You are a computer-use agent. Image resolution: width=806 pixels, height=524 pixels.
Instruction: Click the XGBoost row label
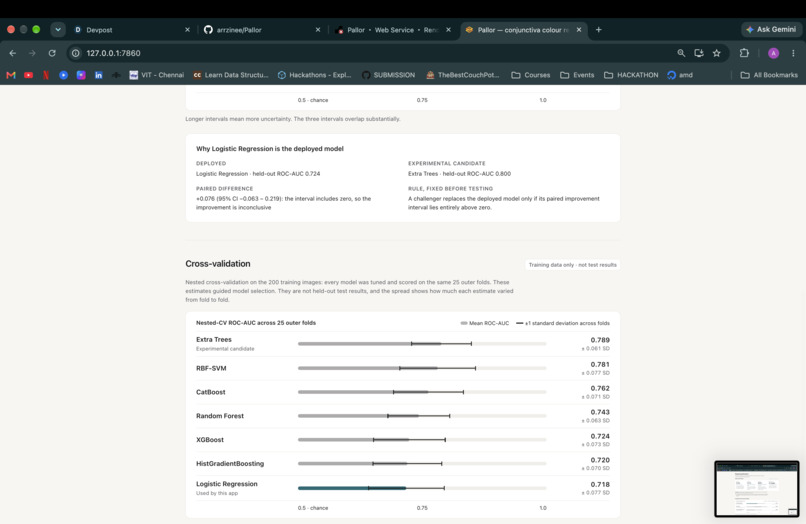[210, 440]
